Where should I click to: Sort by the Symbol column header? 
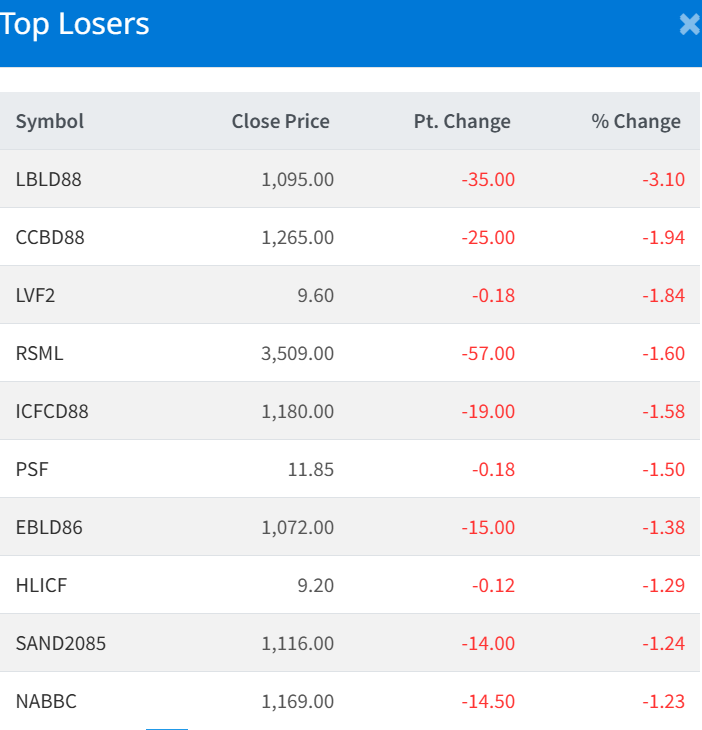(x=50, y=121)
